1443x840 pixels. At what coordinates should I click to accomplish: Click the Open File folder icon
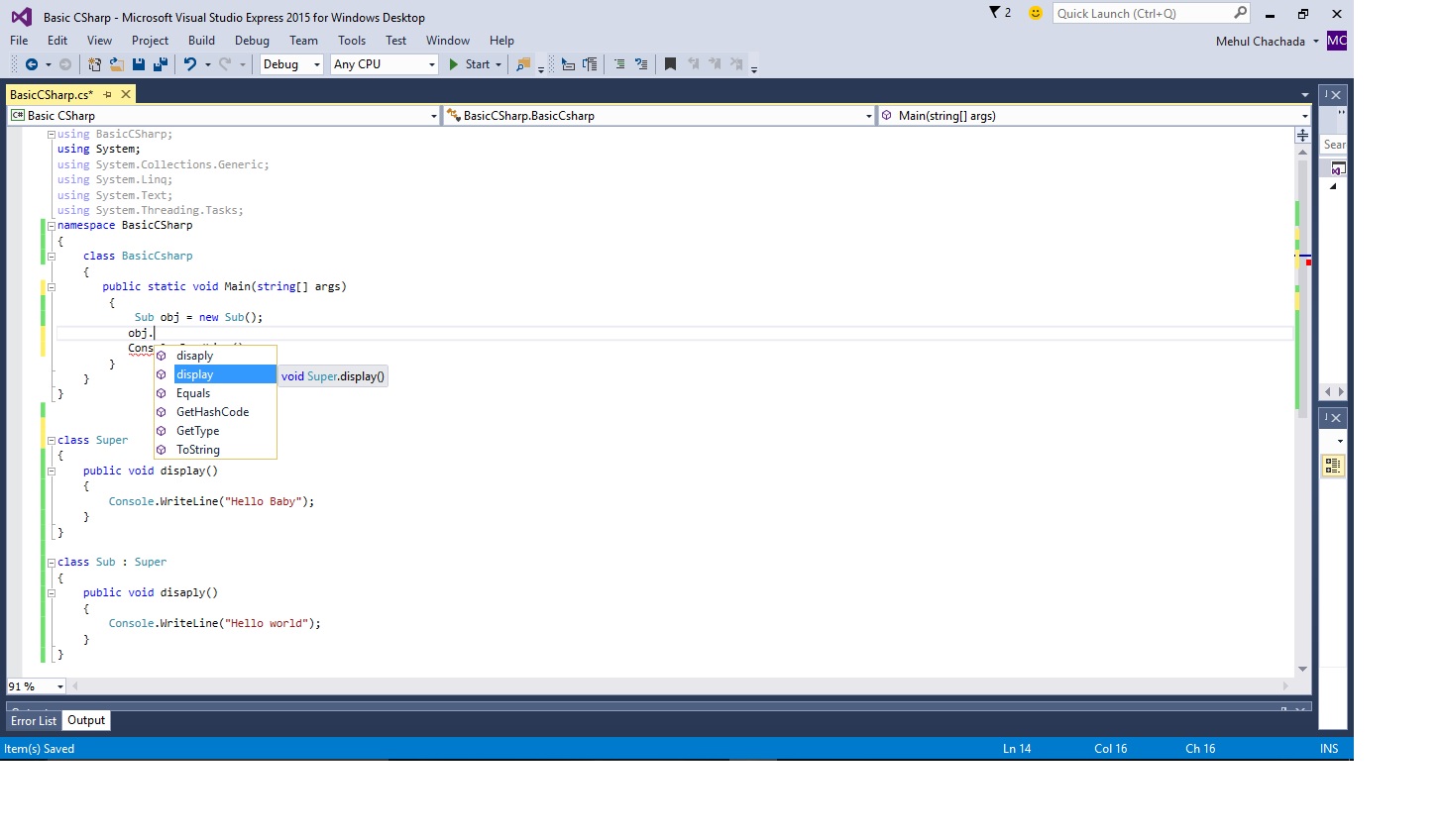[116, 64]
